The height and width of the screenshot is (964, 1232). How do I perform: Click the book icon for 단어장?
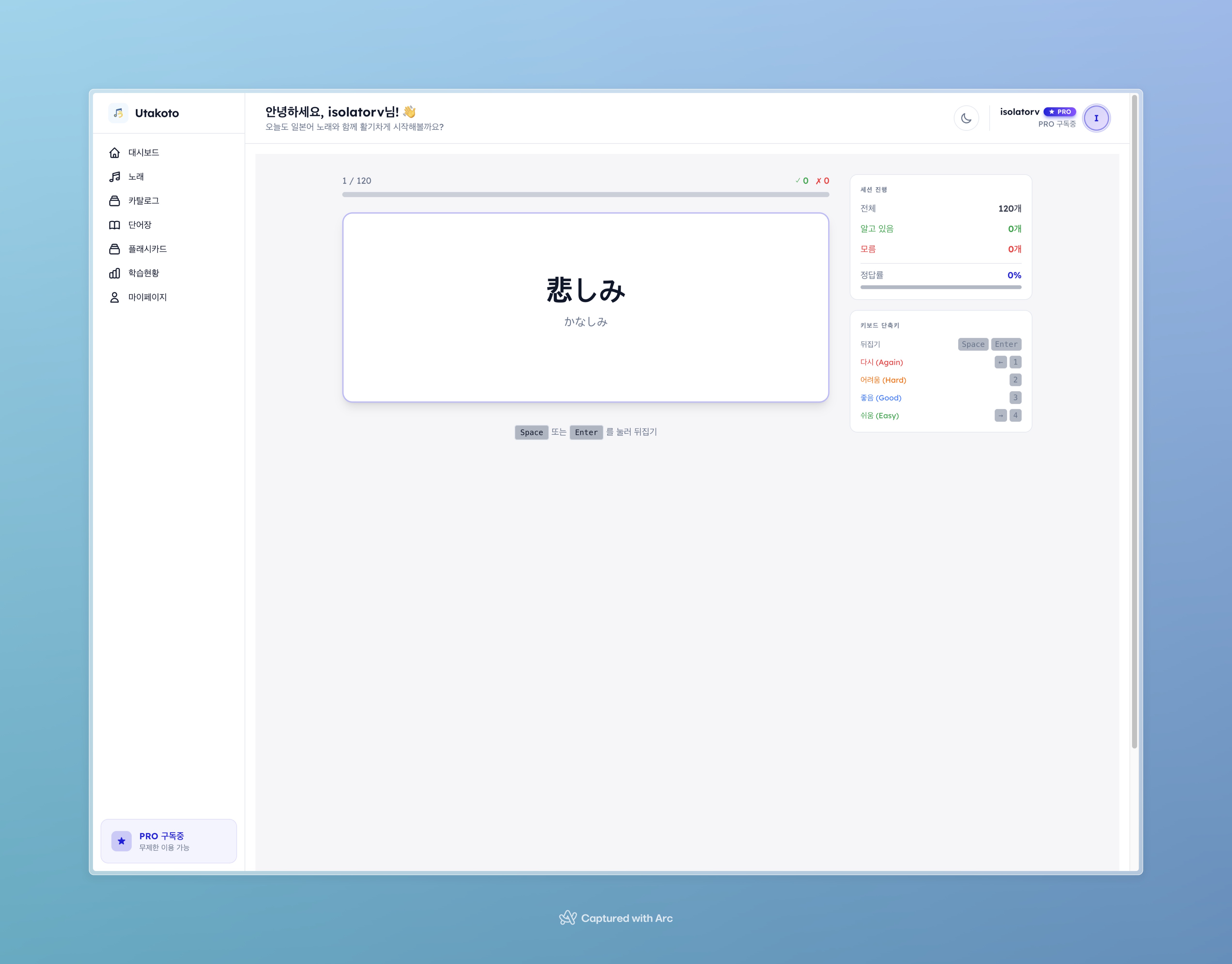click(115, 225)
